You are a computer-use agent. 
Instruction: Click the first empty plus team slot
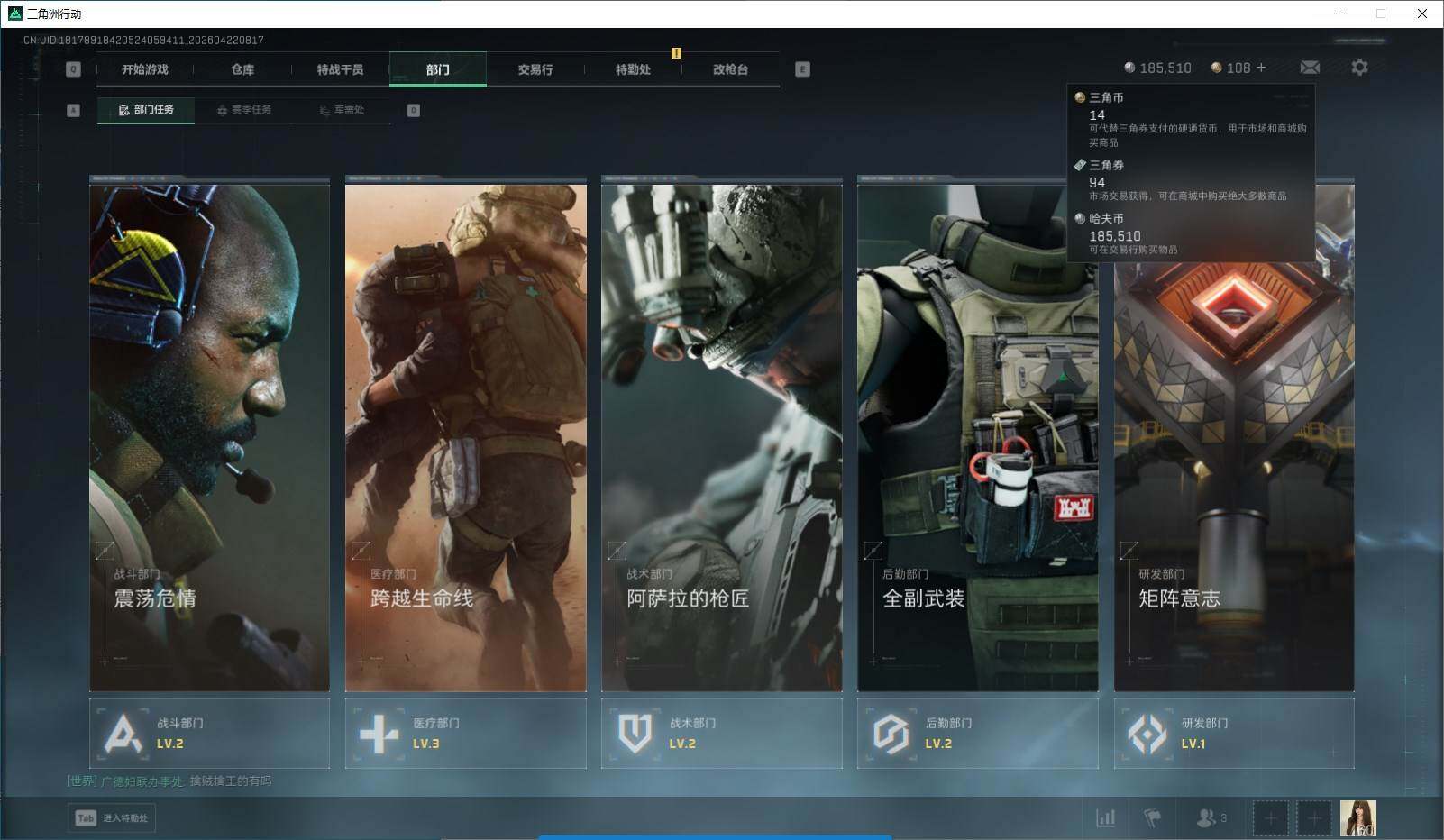pos(1270,818)
